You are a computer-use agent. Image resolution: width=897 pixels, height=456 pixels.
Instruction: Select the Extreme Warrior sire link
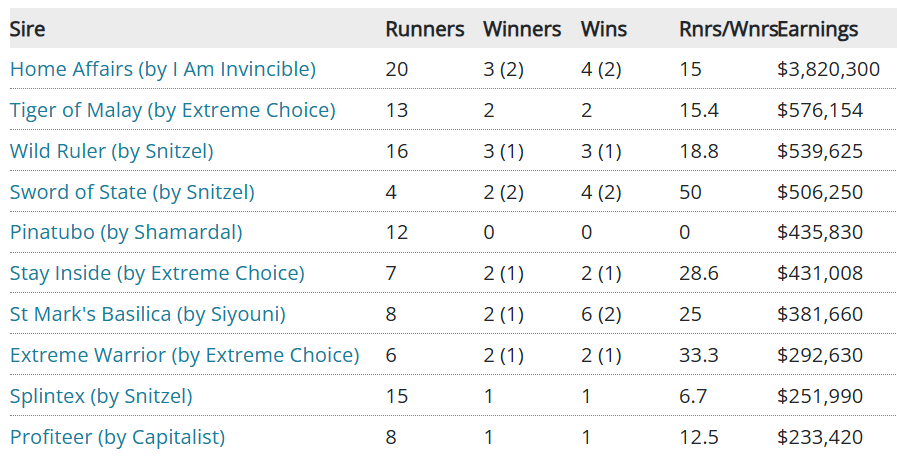click(184, 355)
